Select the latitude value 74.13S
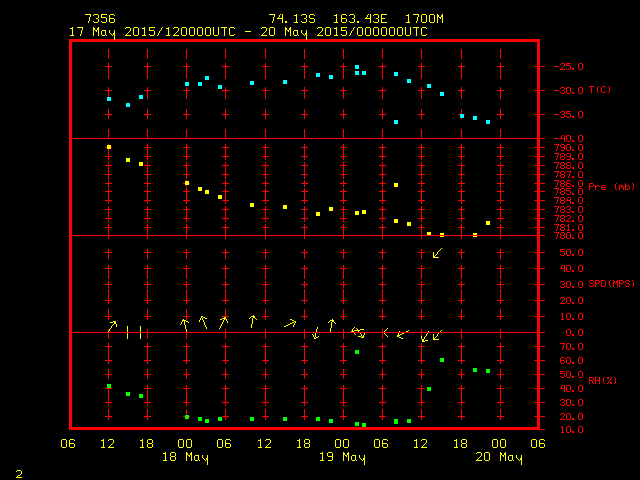The image size is (640, 480). (287, 19)
